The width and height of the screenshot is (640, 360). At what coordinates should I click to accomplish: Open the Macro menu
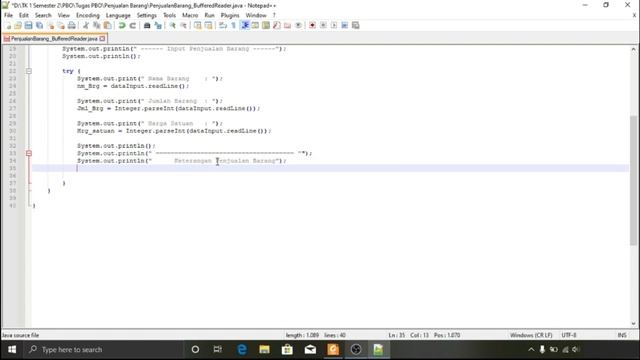pyautogui.click(x=190, y=15)
